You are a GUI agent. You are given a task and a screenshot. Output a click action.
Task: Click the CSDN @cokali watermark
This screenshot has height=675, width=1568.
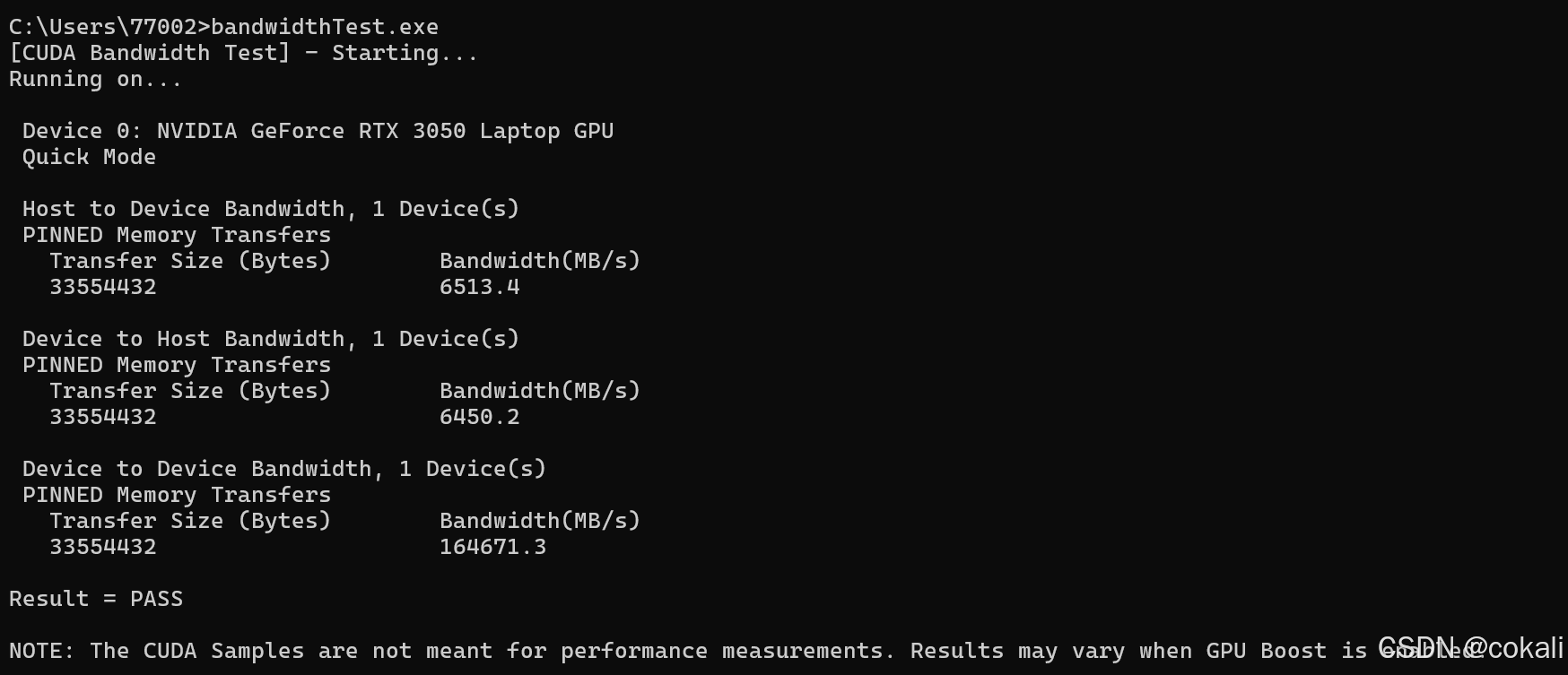pyautogui.click(x=1471, y=647)
